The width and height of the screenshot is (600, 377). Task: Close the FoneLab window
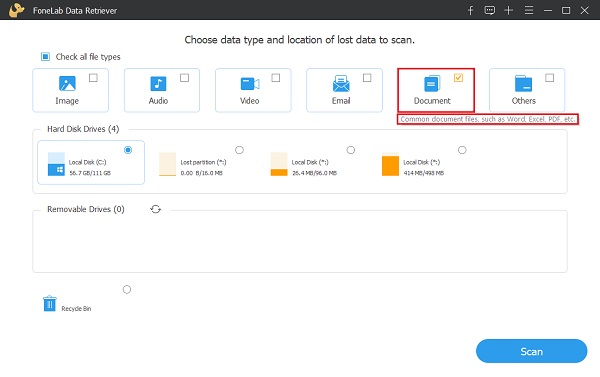pos(584,10)
